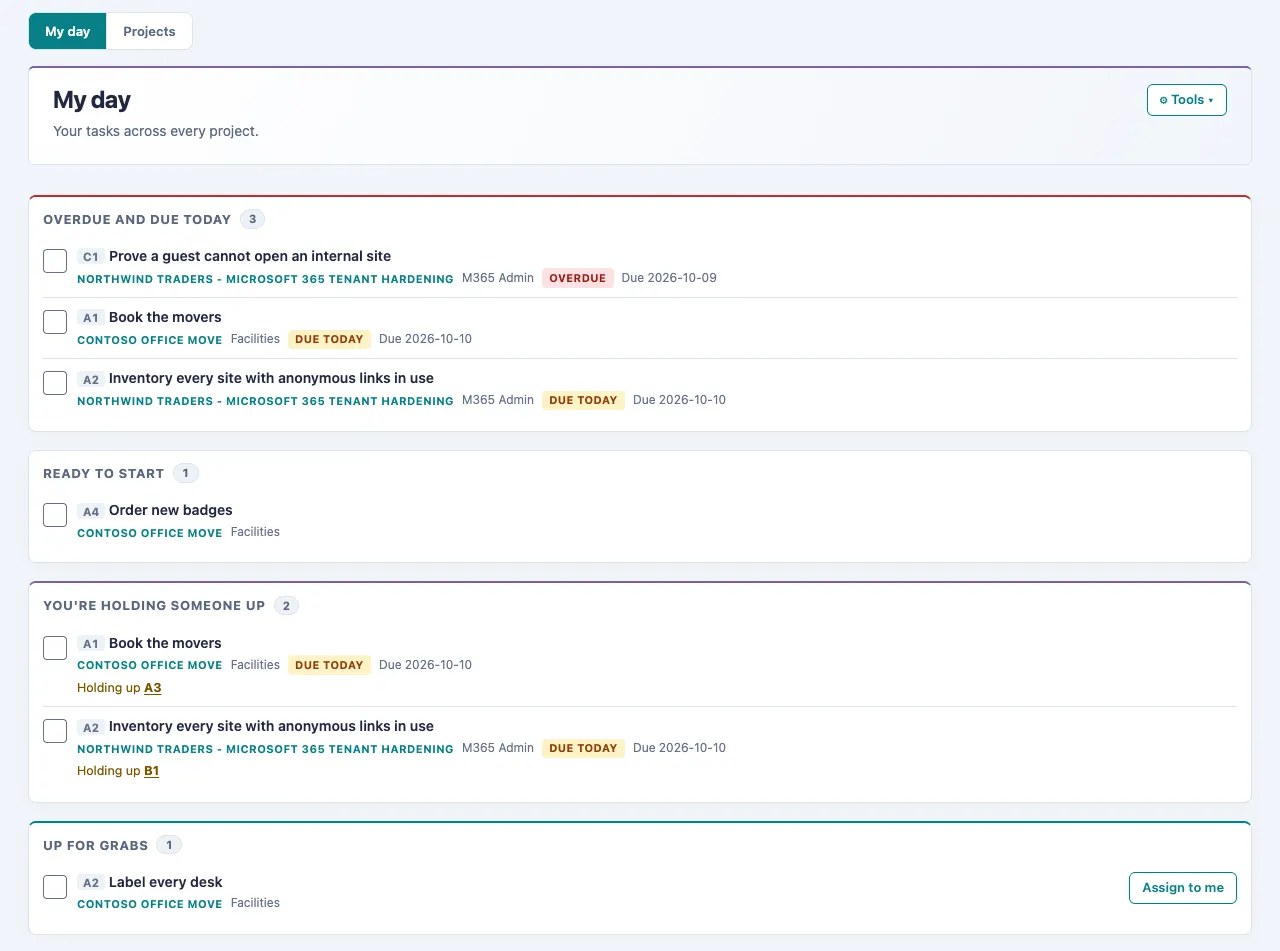Click the C1 task code badge
The image size is (1280, 951).
point(91,257)
